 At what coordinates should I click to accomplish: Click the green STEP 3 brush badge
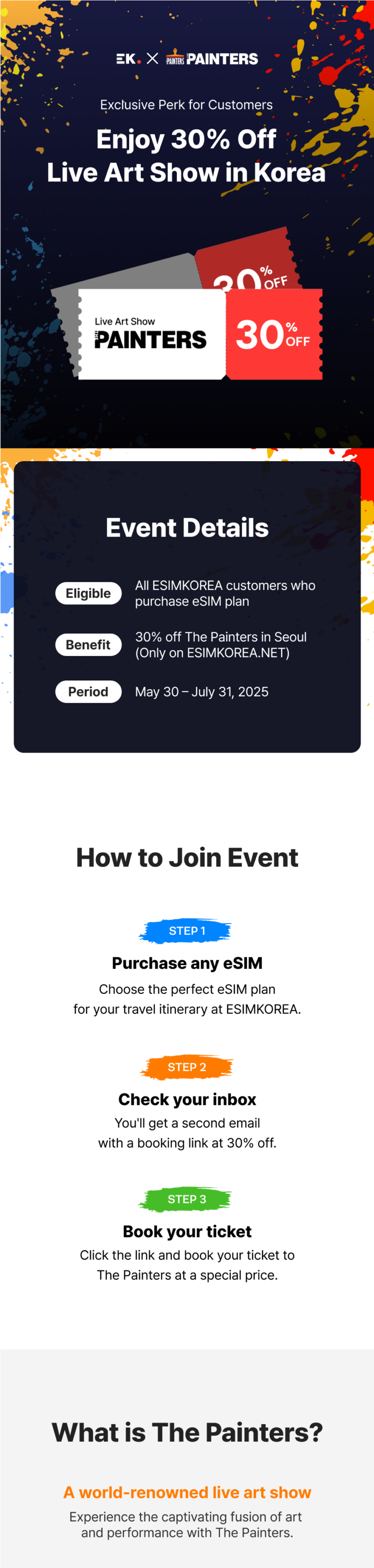187,1199
